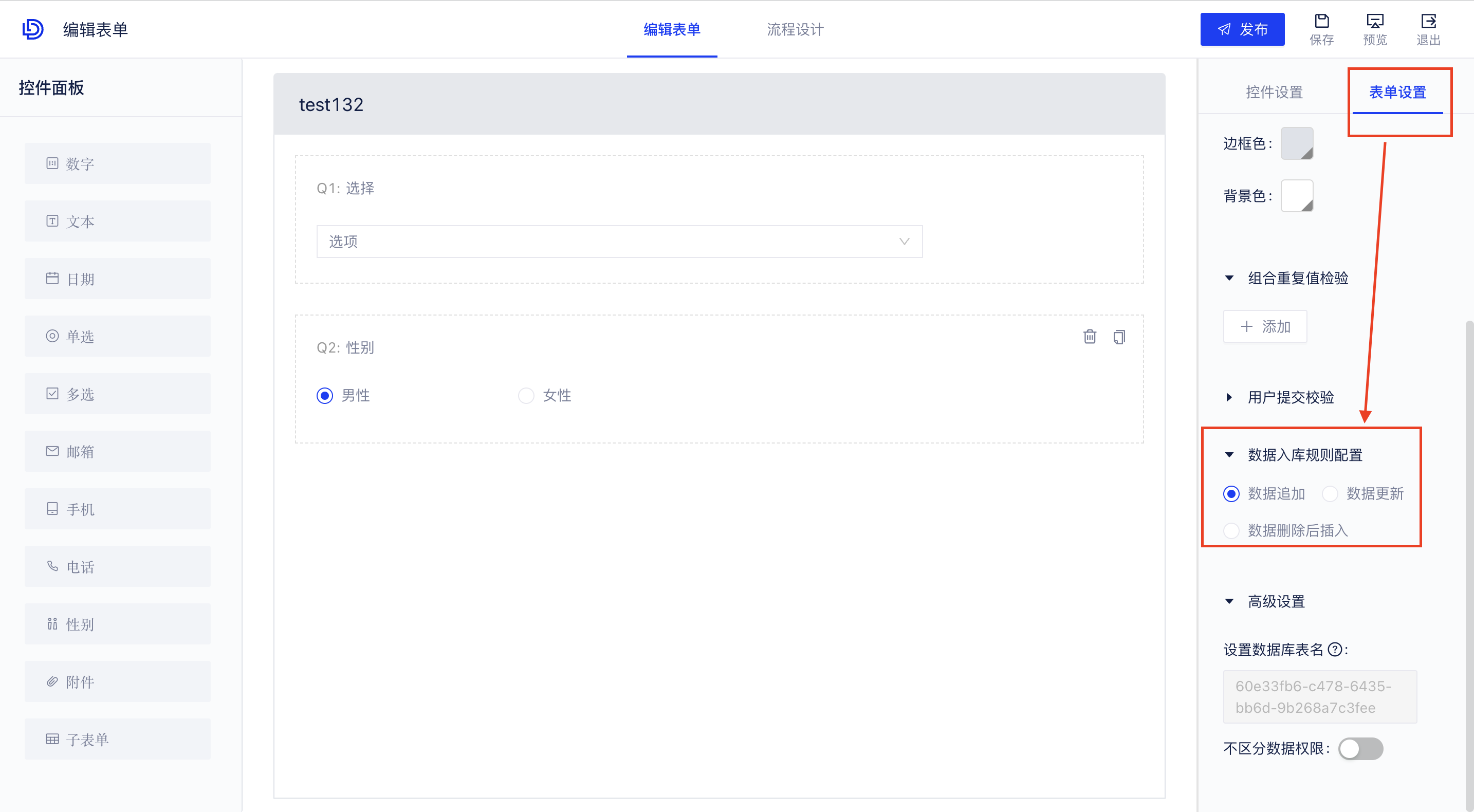Screen dimensions: 1474x812
Task: Open the 控件设置 panel tab
Action: pyautogui.click(x=1274, y=91)
